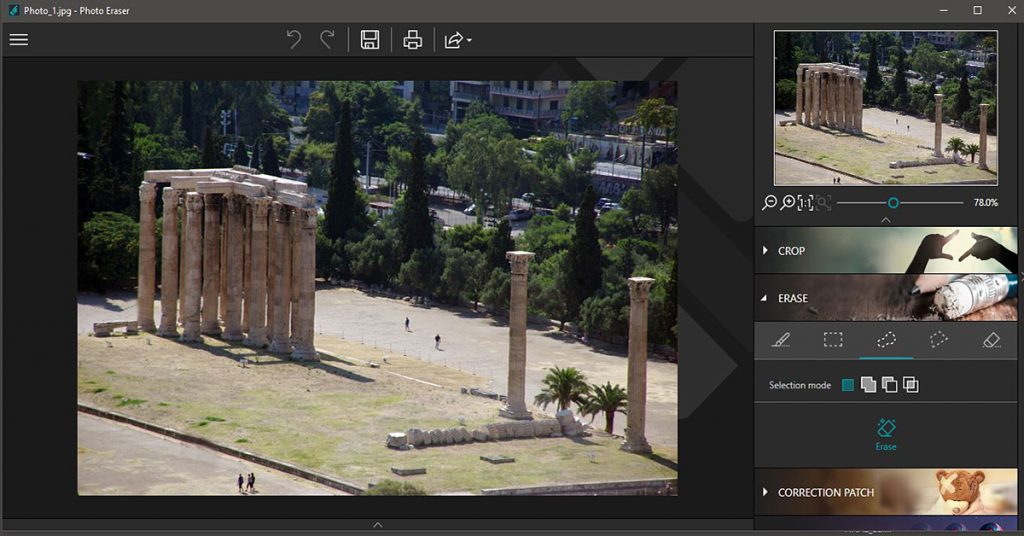Enable the intersect selection mode
This screenshot has height=536, width=1024.
[910, 385]
